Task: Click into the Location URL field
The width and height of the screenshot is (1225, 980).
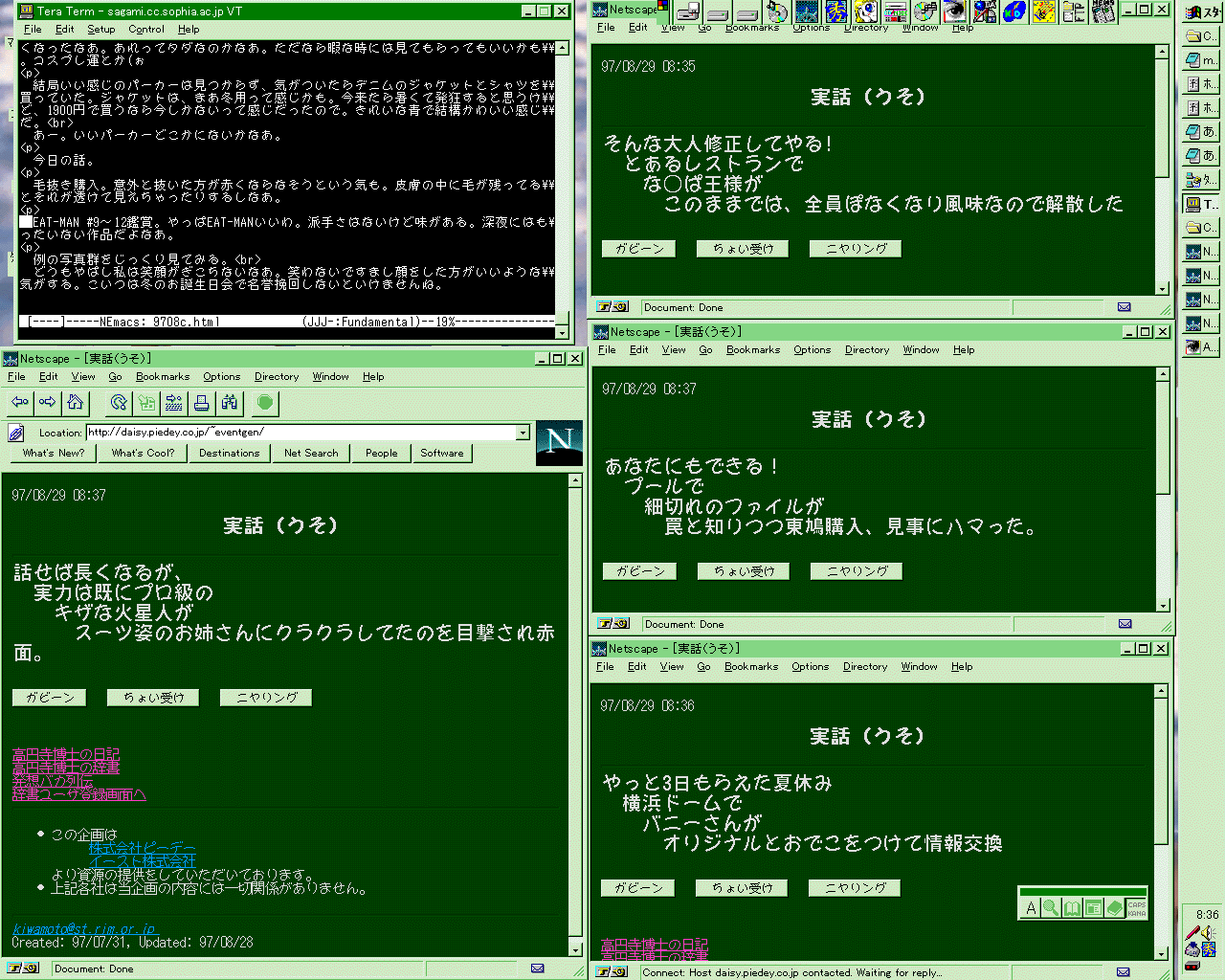Action: [301, 433]
